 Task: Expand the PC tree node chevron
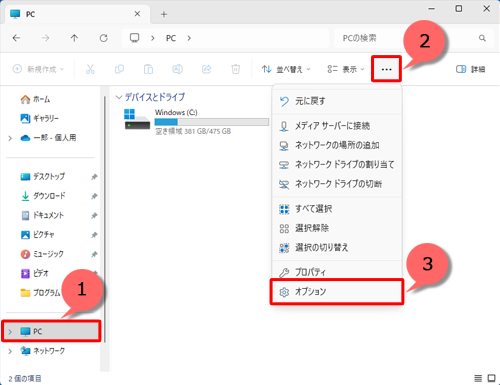click(10, 332)
